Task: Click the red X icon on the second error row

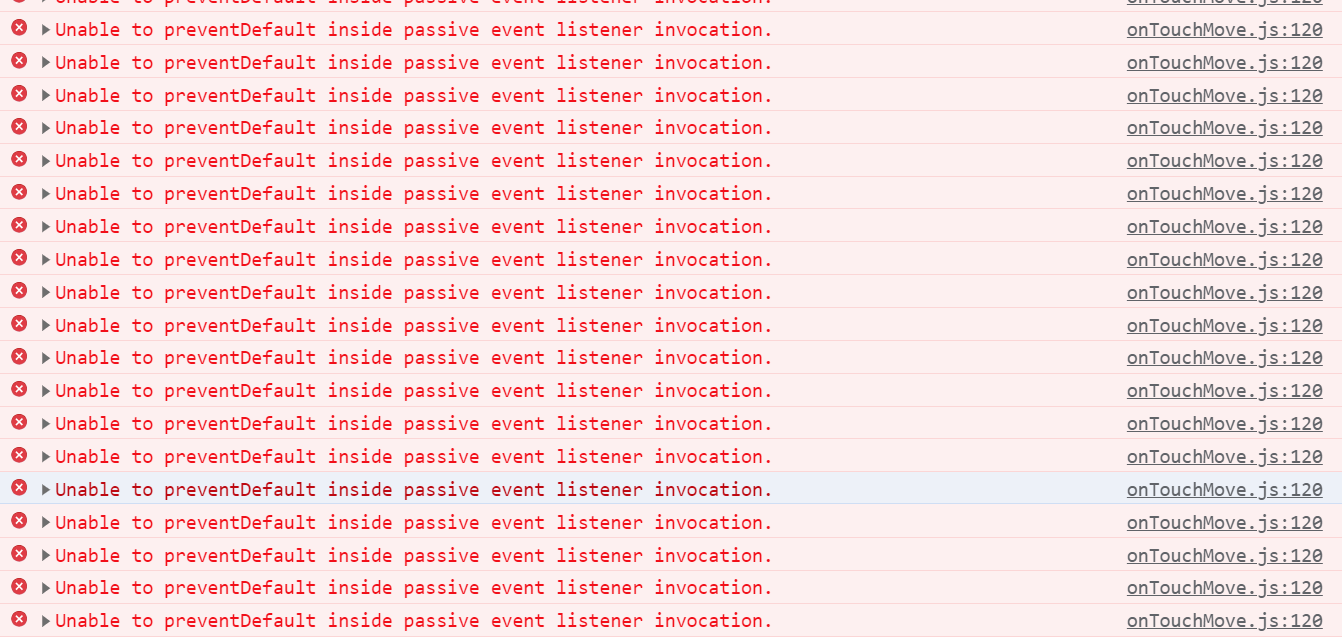Action: (x=18, y=62)
